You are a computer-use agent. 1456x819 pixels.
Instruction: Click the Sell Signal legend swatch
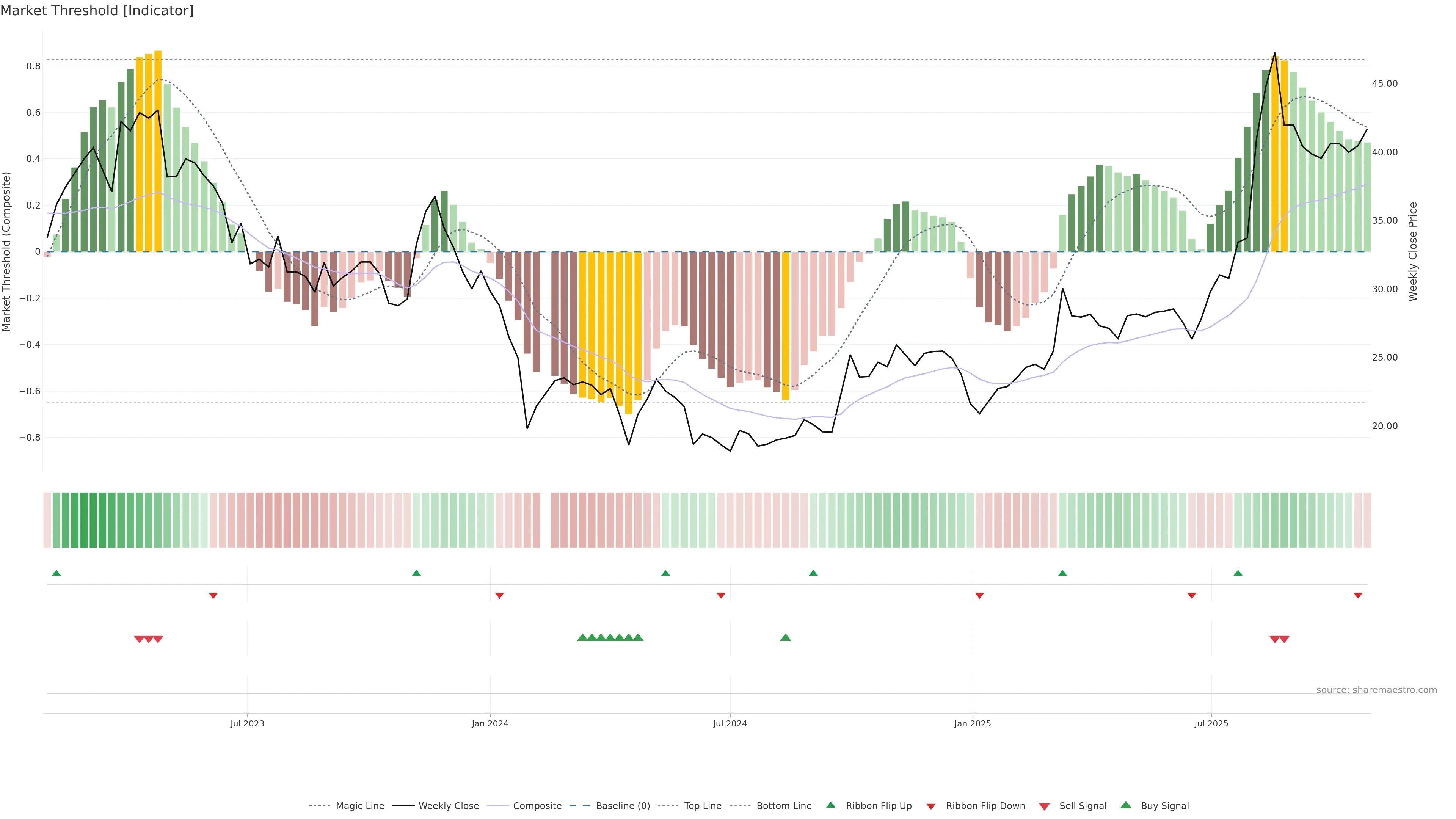1045,806
